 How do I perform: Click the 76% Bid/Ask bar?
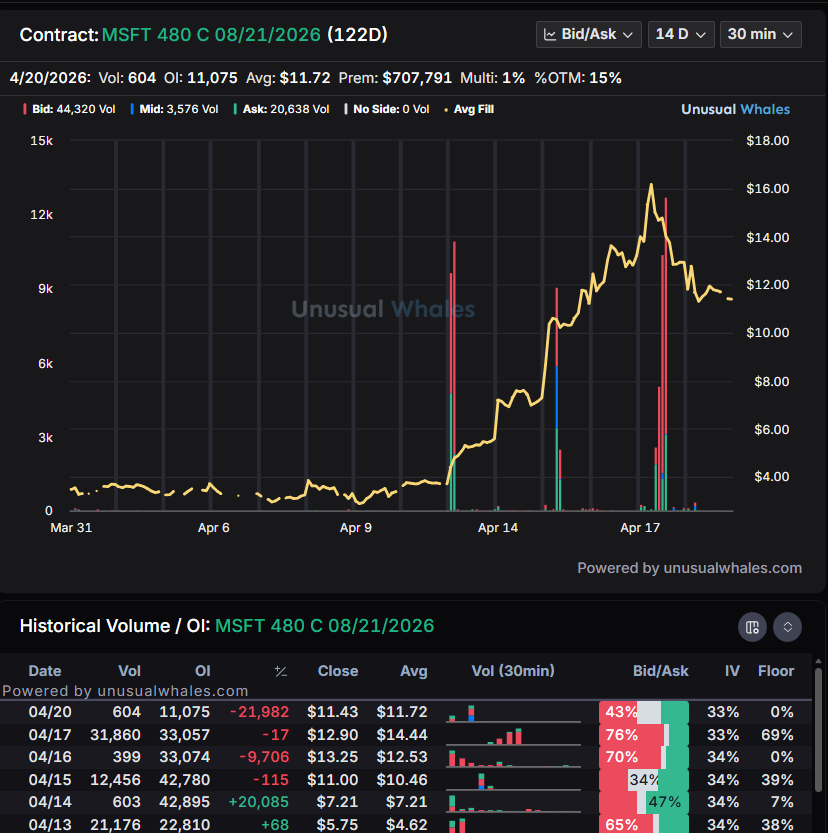pyautogui.click(x=644, y=735)
